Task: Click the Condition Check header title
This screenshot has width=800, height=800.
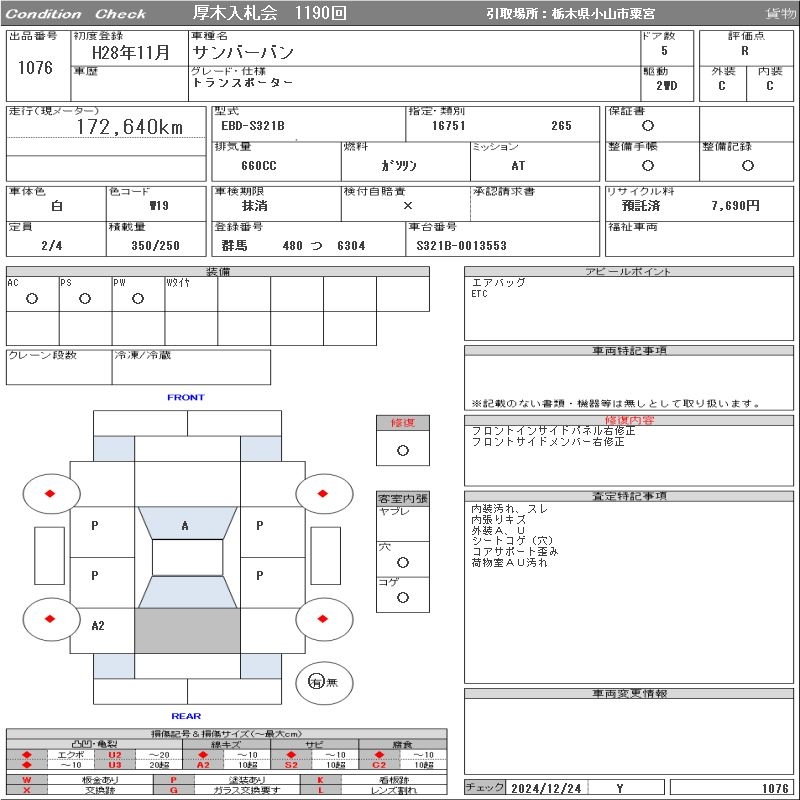Action: pyautogui.click(x=76, y=14)
